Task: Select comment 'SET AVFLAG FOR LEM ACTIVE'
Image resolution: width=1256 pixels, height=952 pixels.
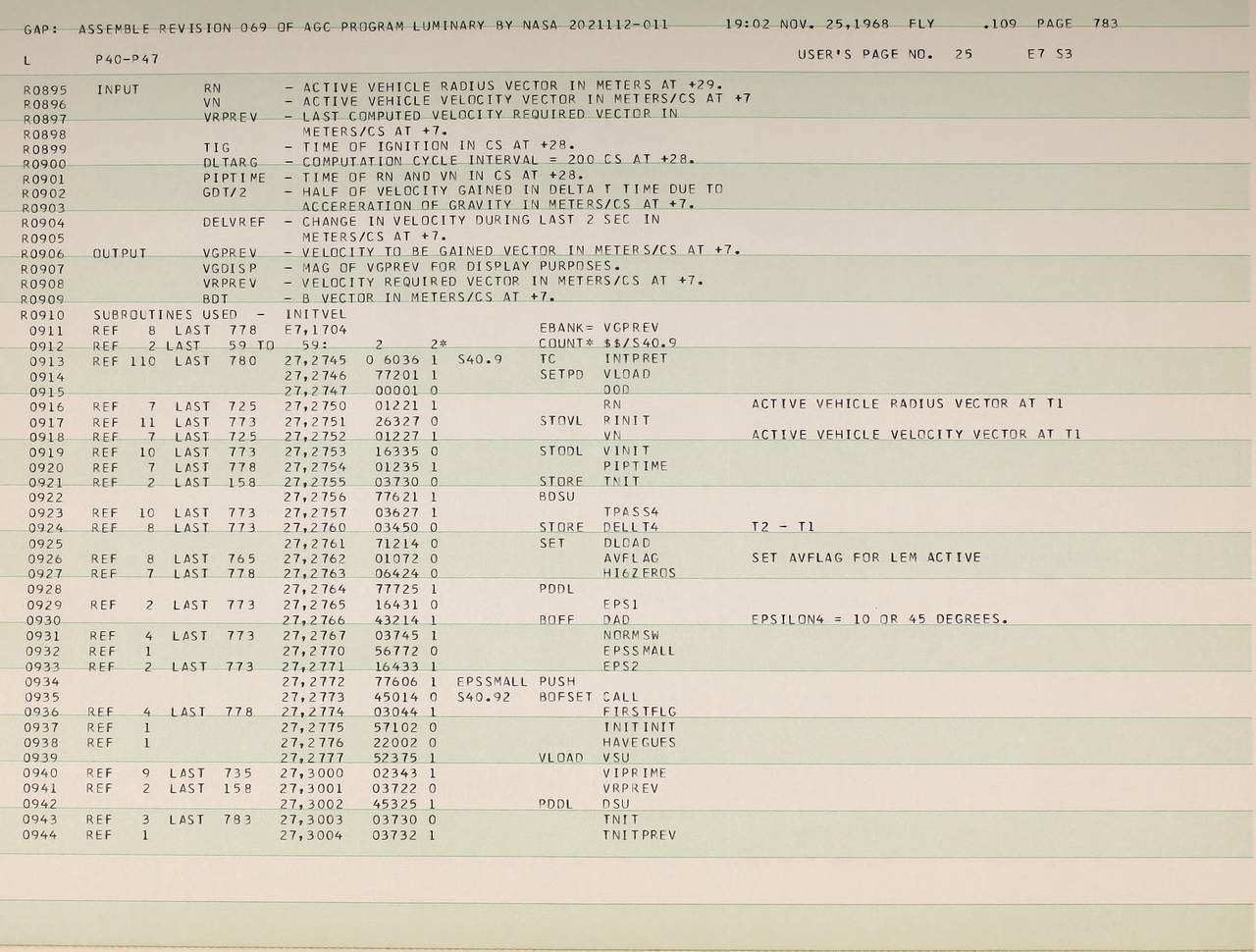Action: pyautogui.click(x=865, y=557)
